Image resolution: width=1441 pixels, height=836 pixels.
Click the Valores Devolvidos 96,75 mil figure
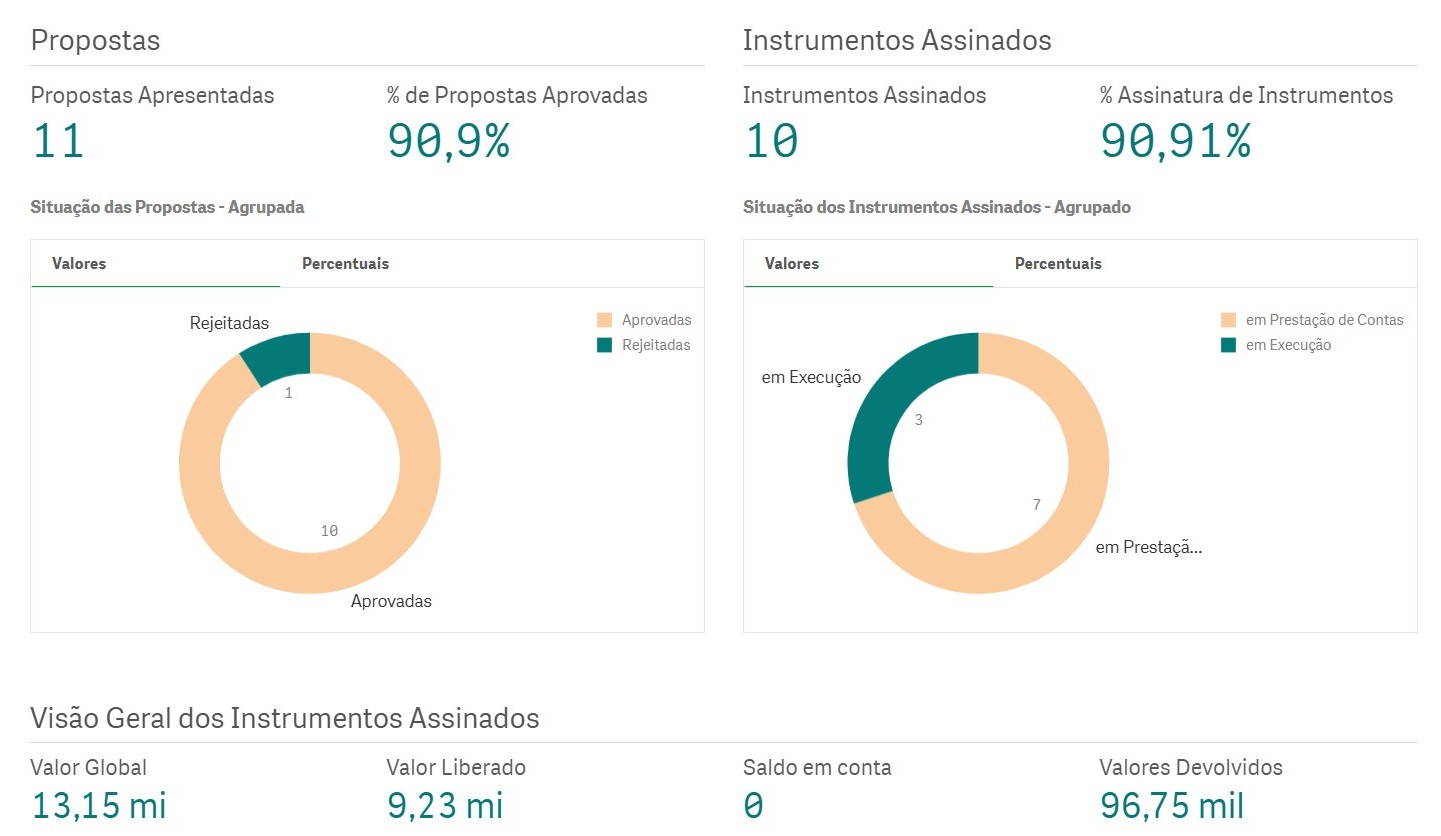(1171, 805)
